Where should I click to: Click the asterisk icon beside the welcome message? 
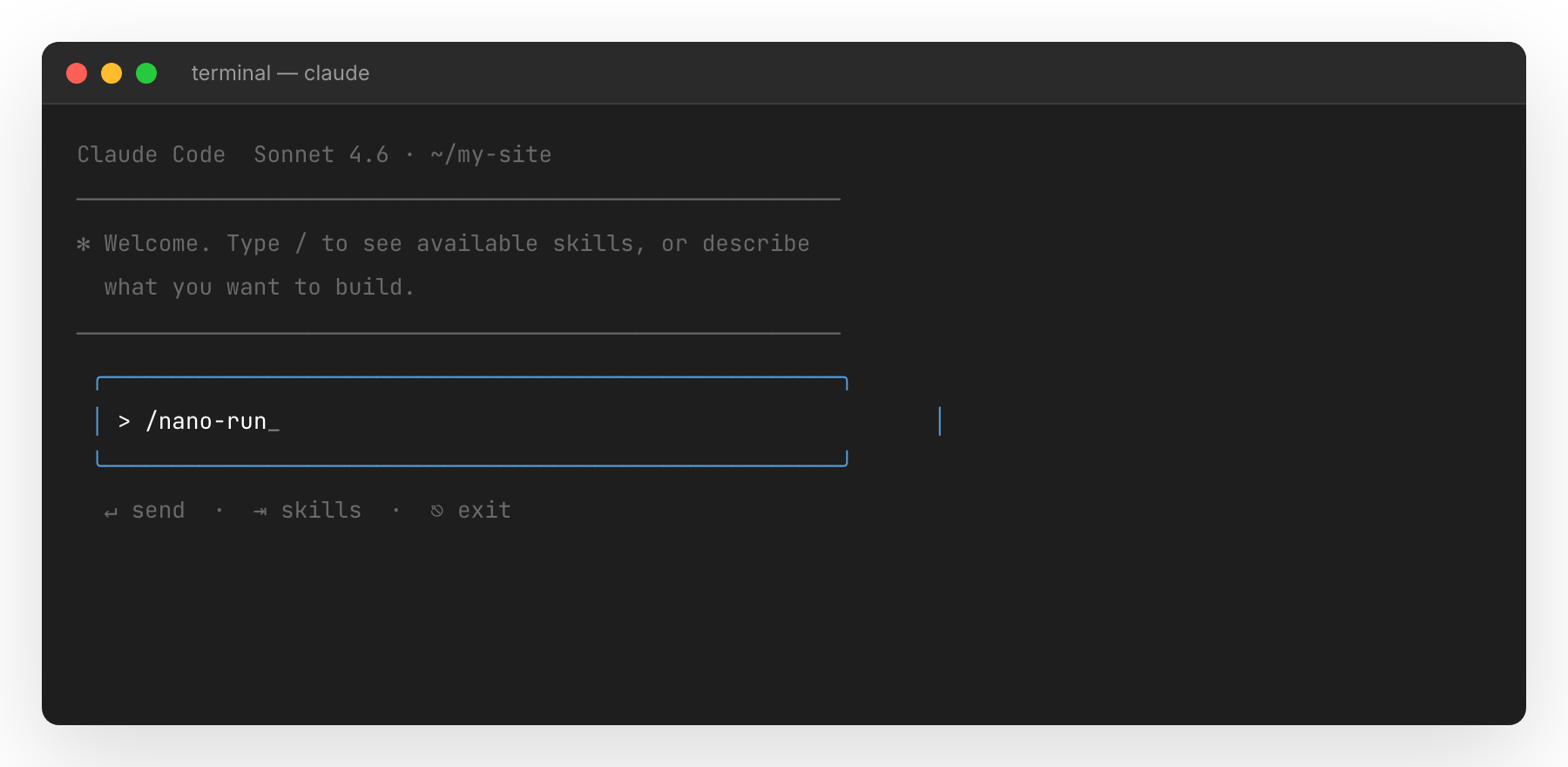click(83, 244)
